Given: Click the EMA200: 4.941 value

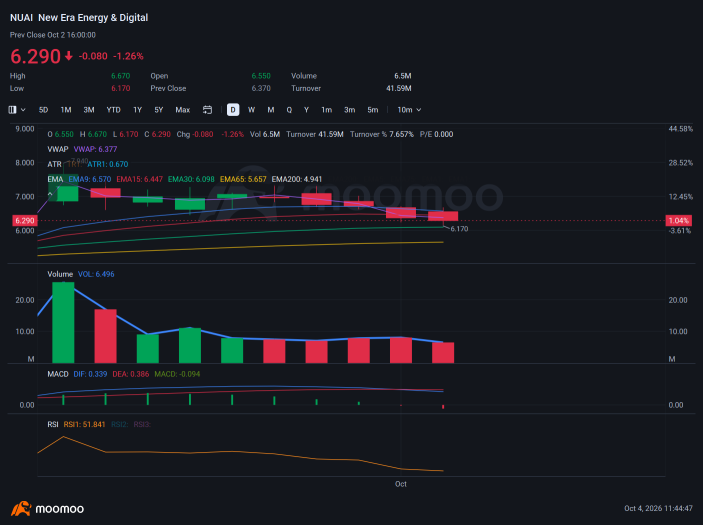Looking at the screenshot, I should click(297, 179).
